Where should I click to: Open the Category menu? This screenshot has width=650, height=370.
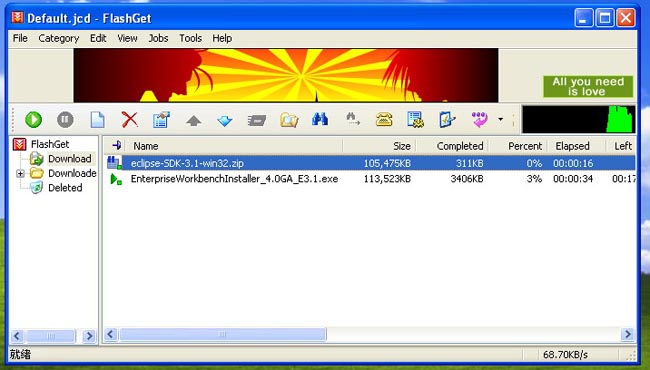pyautogui.click(x=58, y=38)
